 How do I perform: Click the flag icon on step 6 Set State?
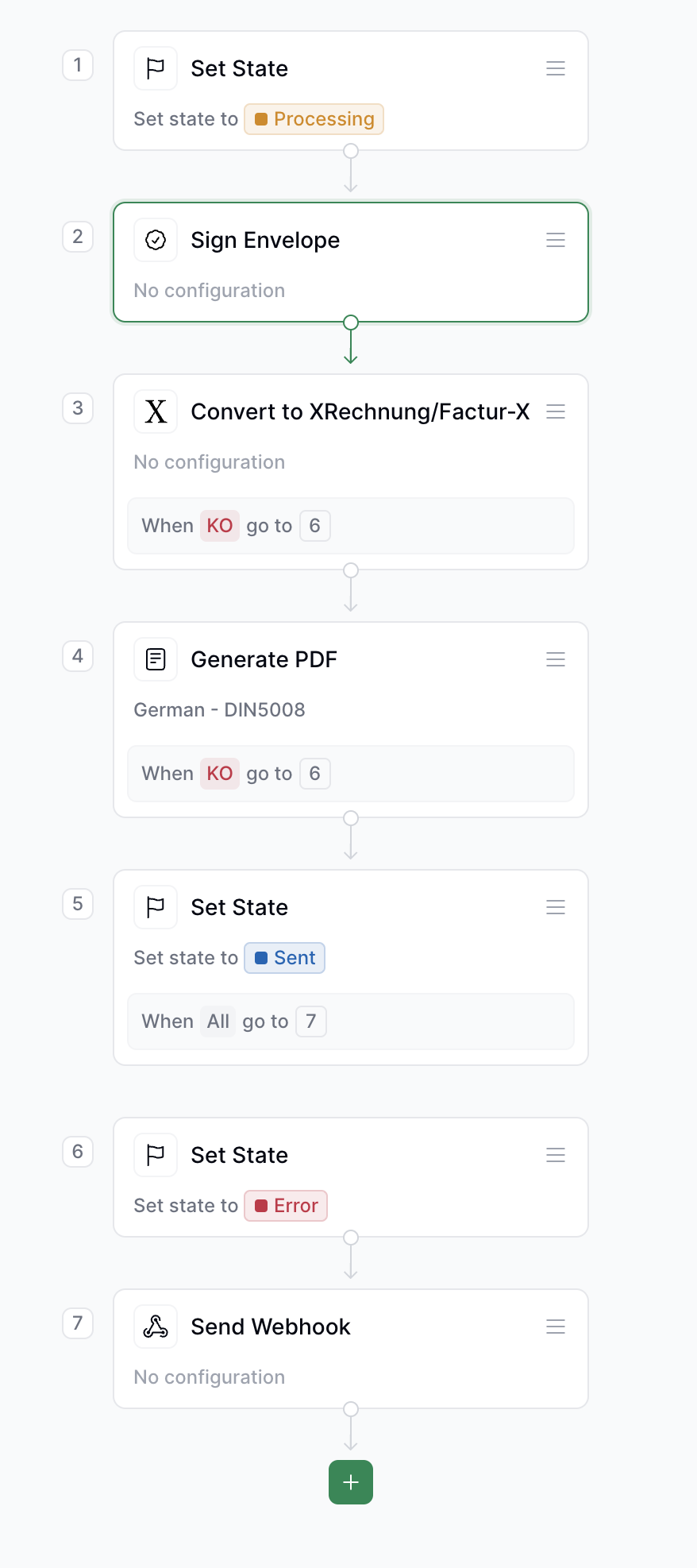155,1155
